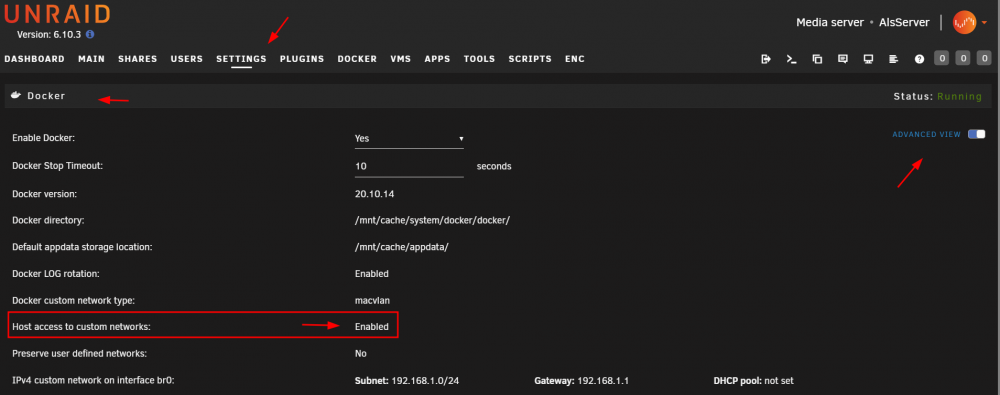The height and width of the screenshot is (395, 1000).
Task: Open the Main tab
Action: (x=91, y=59)
